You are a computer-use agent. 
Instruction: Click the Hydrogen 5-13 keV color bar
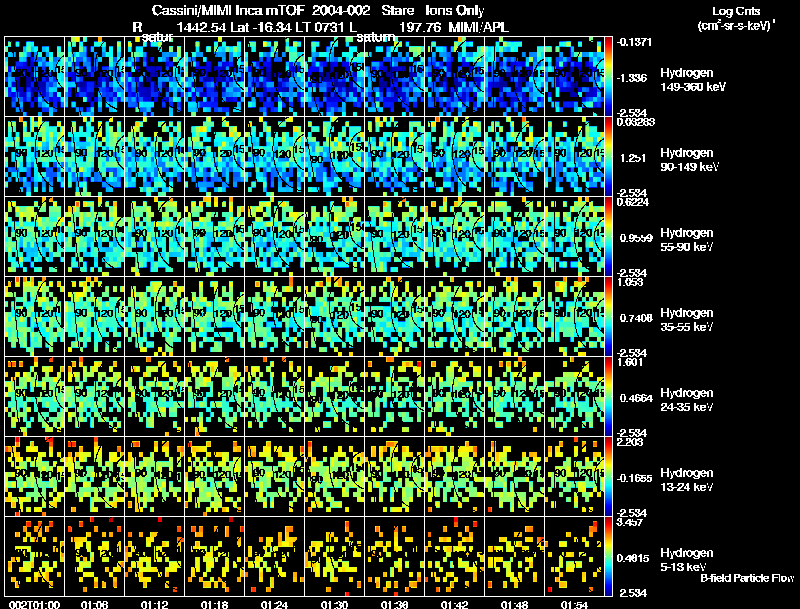608,556
